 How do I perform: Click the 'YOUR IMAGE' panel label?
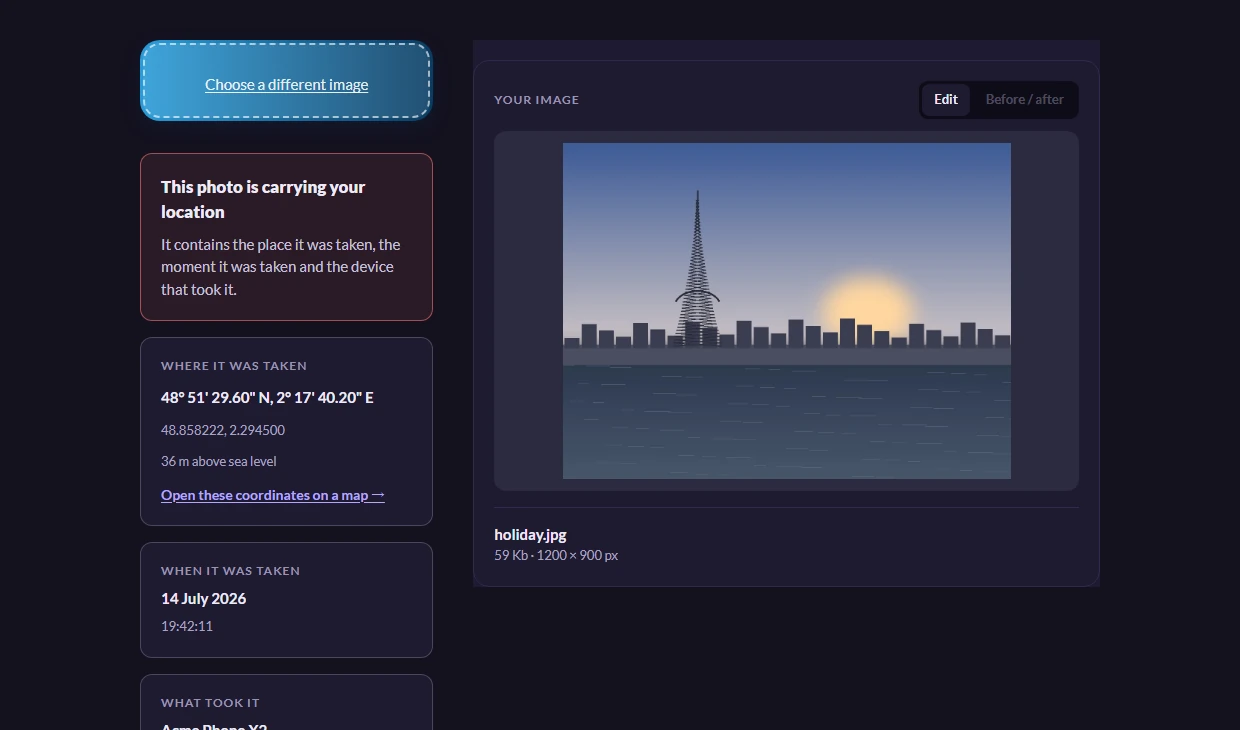coord(537,100)
